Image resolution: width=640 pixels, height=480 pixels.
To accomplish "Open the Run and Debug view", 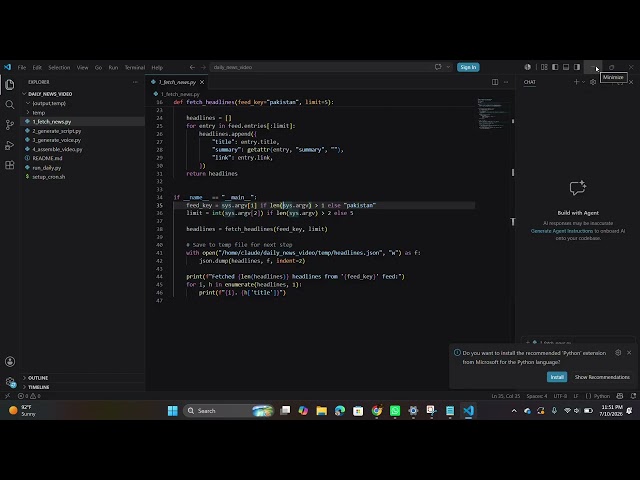I will pos(10,145).
